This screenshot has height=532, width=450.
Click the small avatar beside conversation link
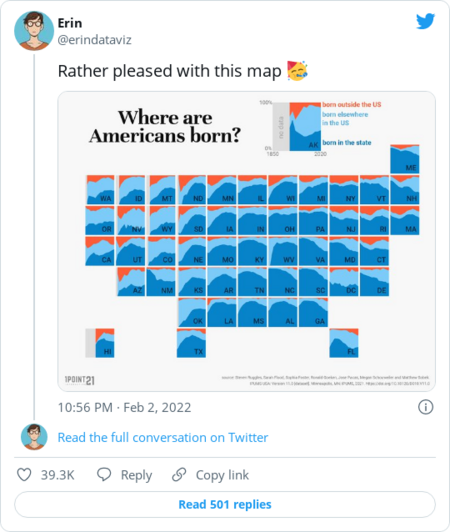coord(34,437)
